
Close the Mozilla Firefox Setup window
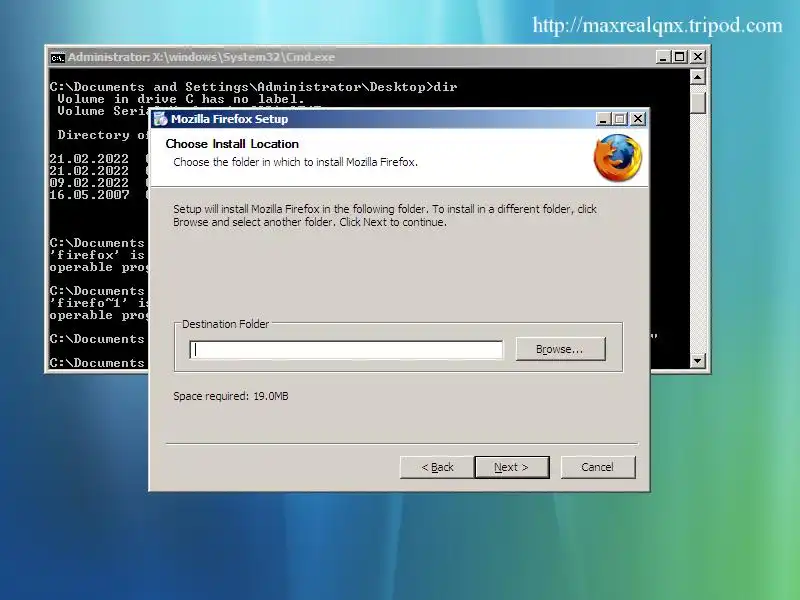(638, 119)
